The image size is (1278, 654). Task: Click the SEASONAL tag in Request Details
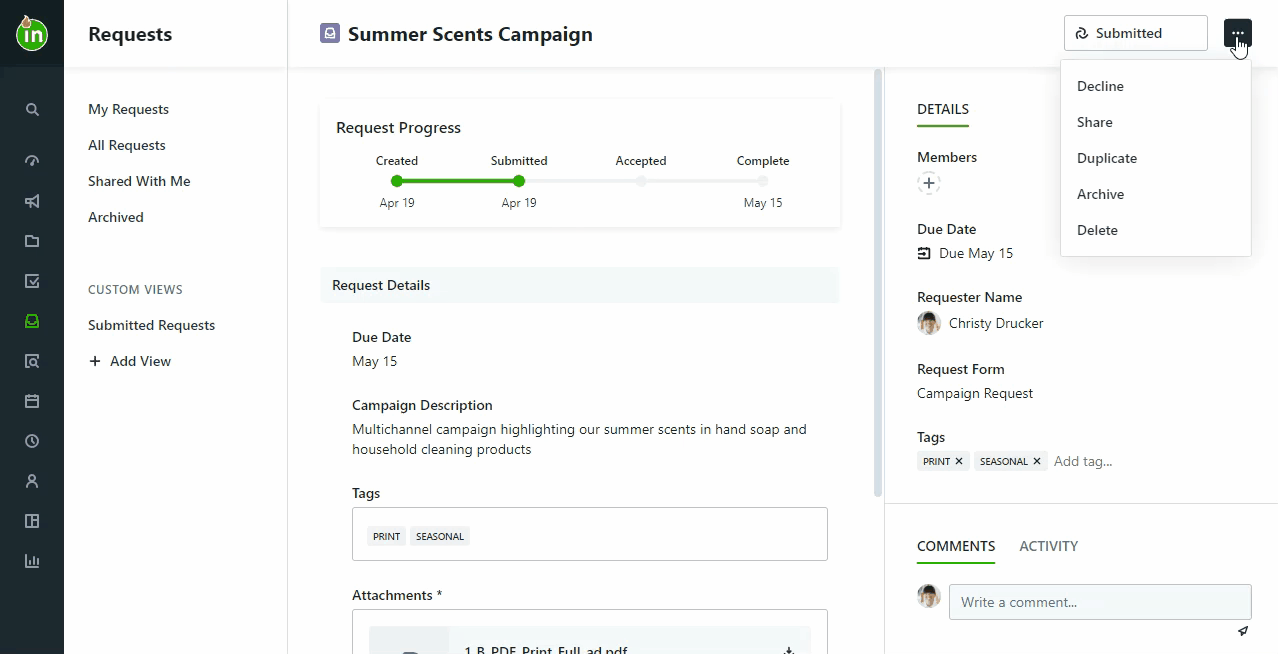tap(440, 536)
